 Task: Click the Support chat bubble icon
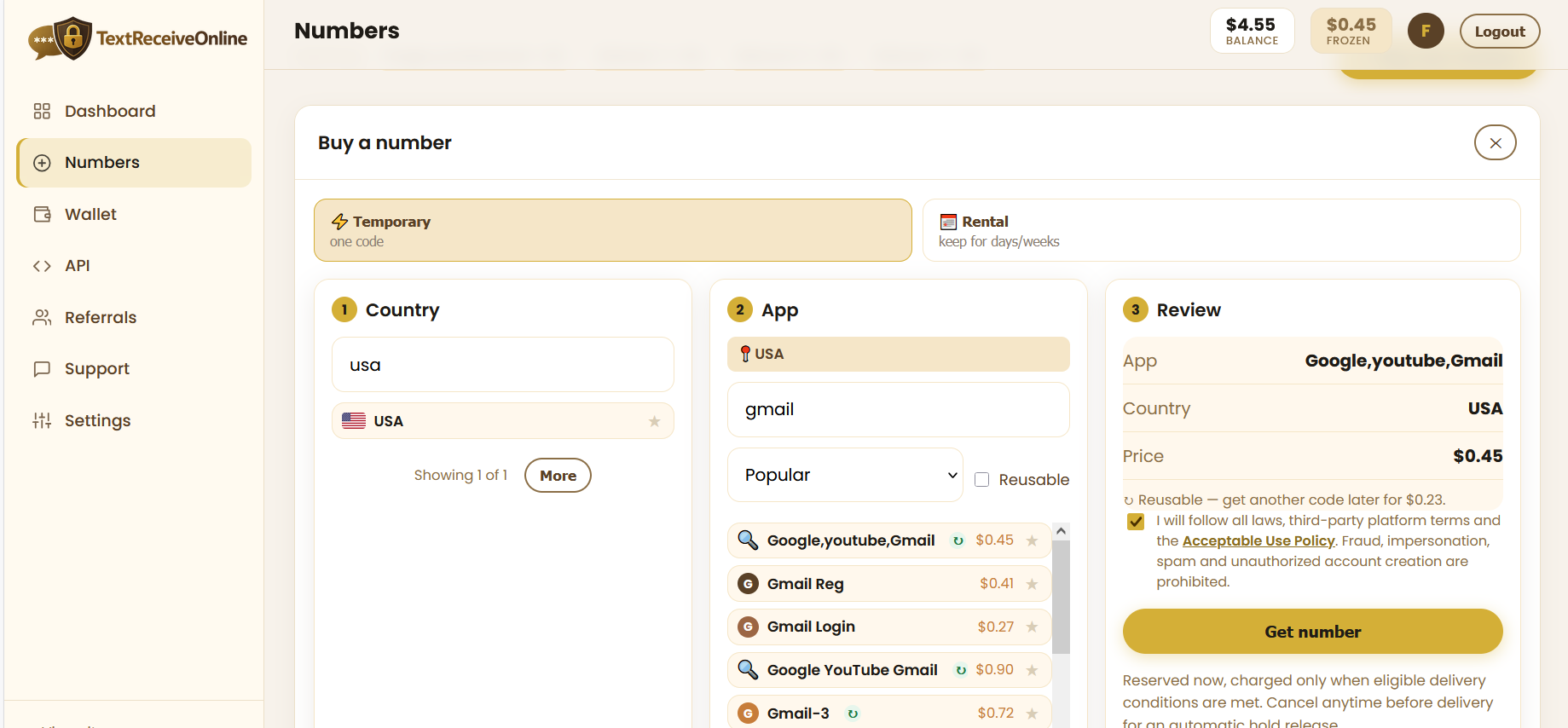42,369
